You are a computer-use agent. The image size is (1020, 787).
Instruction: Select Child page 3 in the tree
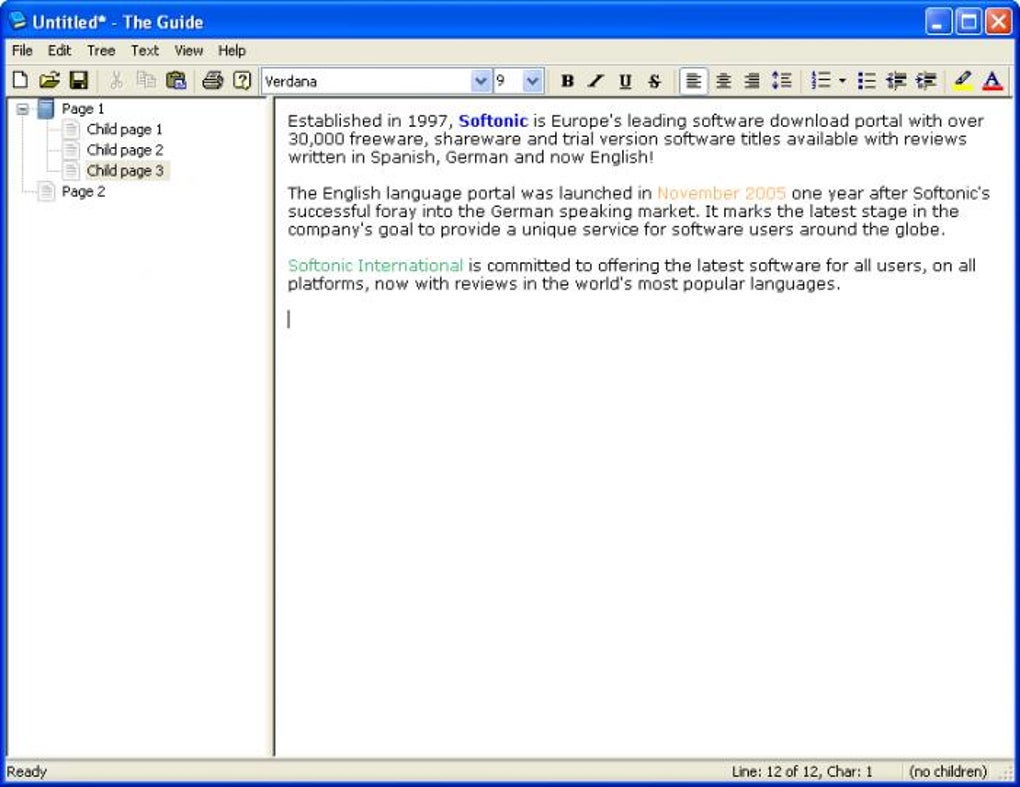(x=125, y=171)
